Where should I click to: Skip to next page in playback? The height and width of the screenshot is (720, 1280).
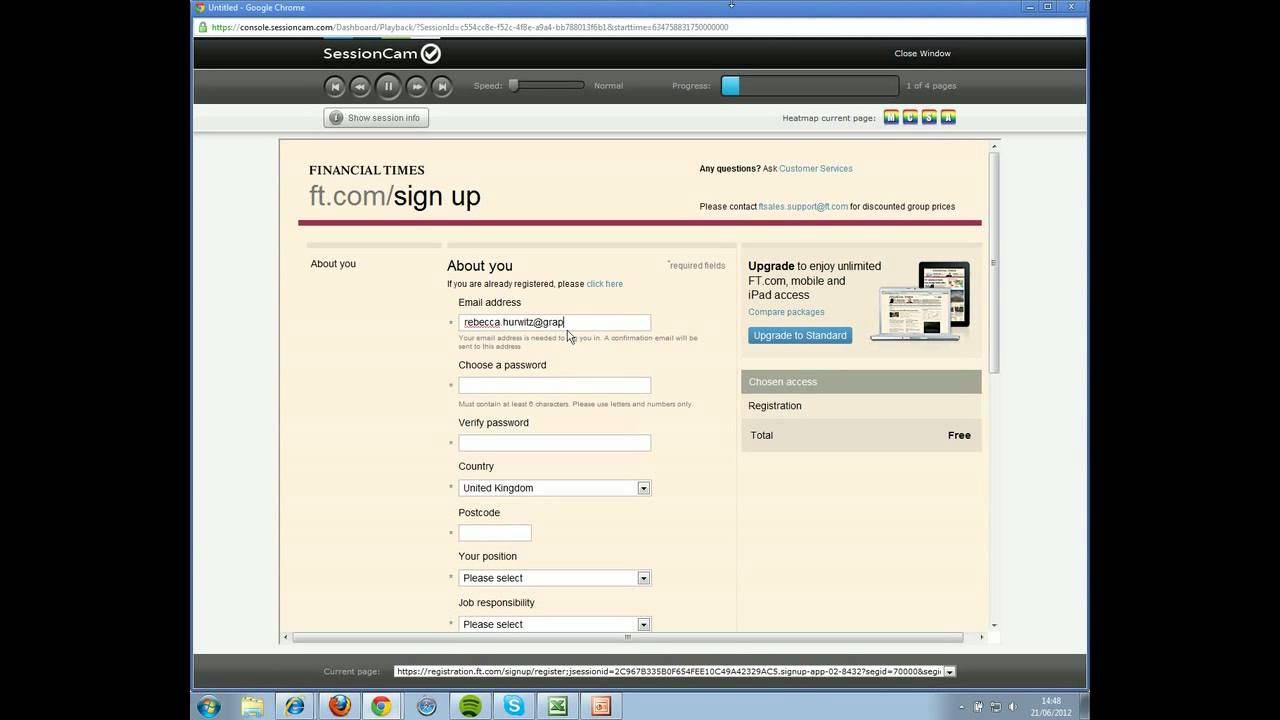[442, 86]
